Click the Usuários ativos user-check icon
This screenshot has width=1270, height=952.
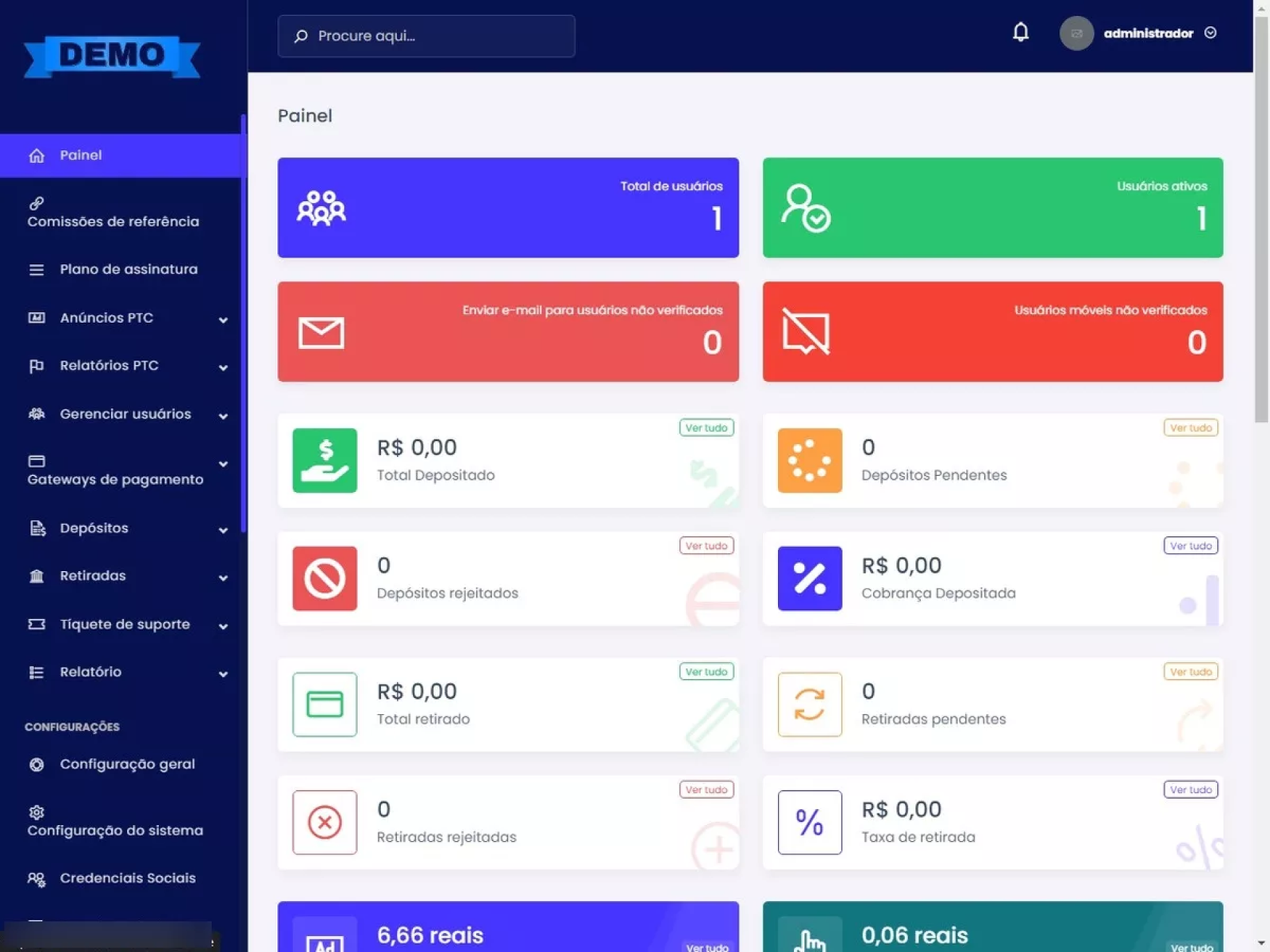pos(806,208)
